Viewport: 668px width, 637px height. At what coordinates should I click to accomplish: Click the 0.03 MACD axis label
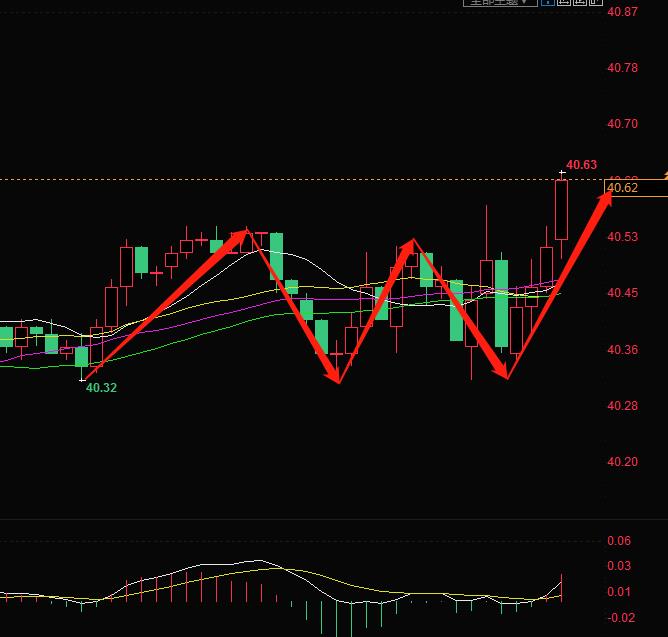pyautogui.click(x=619, y=566)
